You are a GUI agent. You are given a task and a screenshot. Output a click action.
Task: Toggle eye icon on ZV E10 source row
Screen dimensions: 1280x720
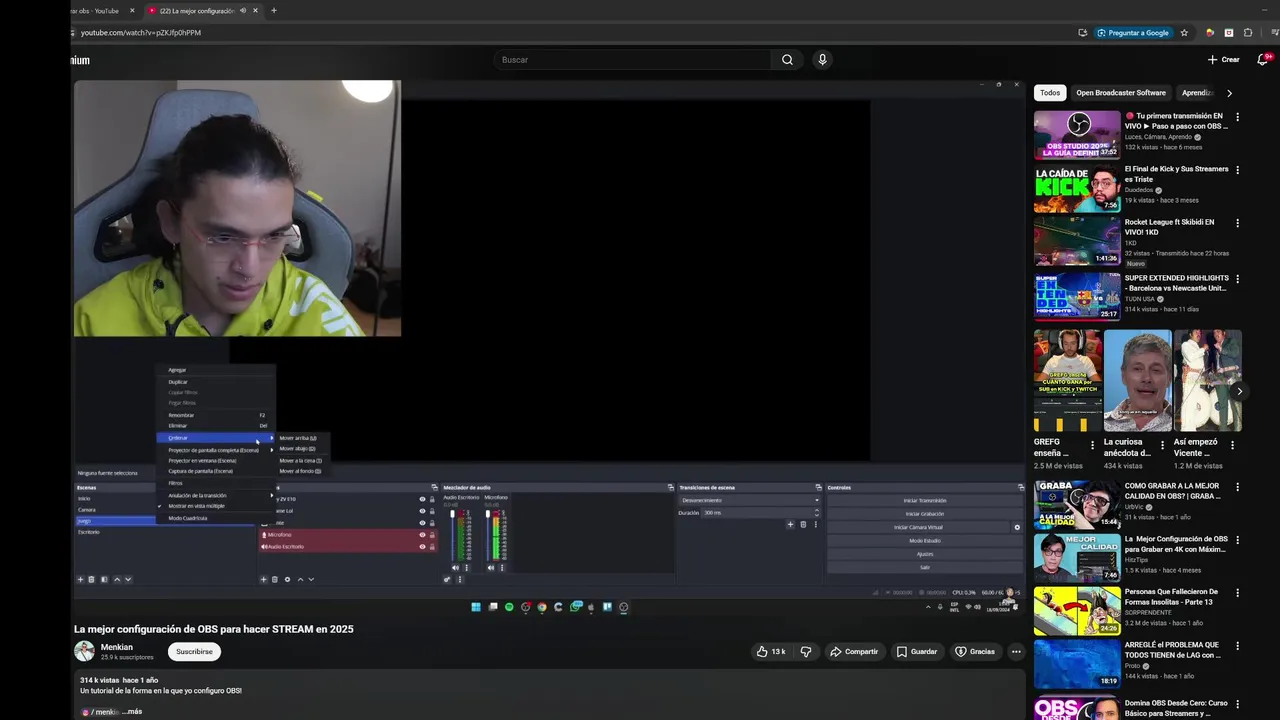coord(422,499)
